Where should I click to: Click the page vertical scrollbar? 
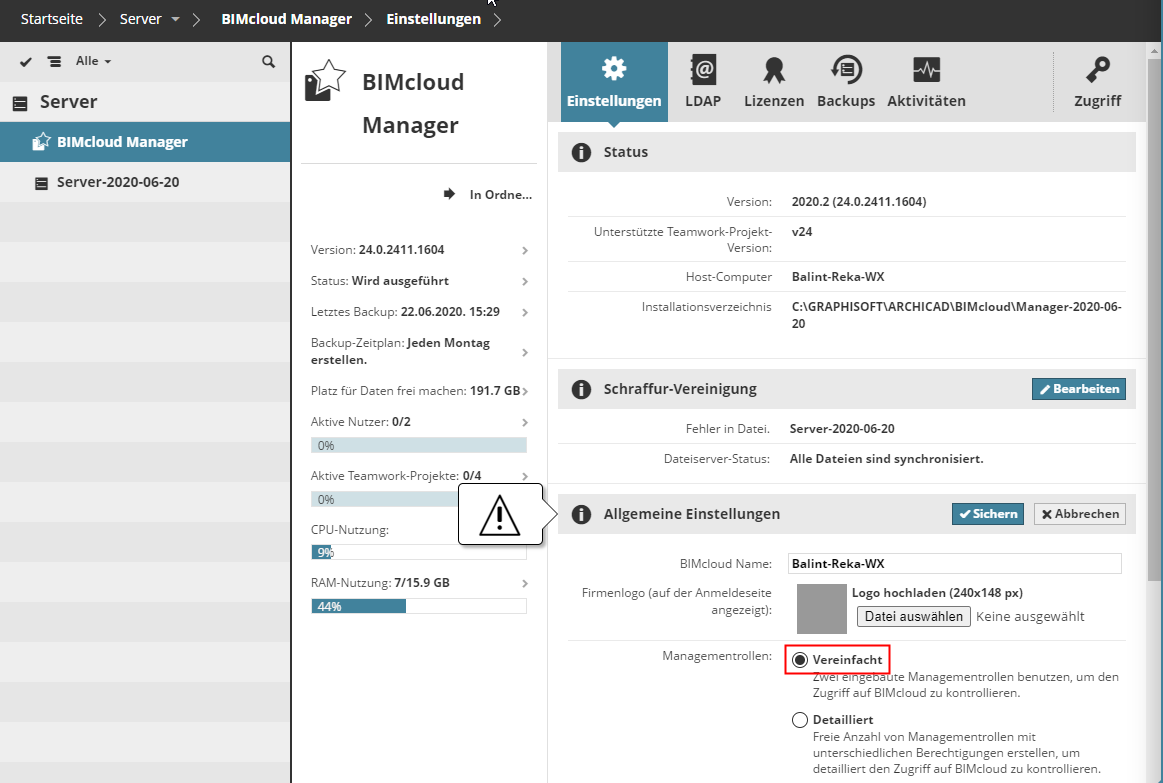1154,319
